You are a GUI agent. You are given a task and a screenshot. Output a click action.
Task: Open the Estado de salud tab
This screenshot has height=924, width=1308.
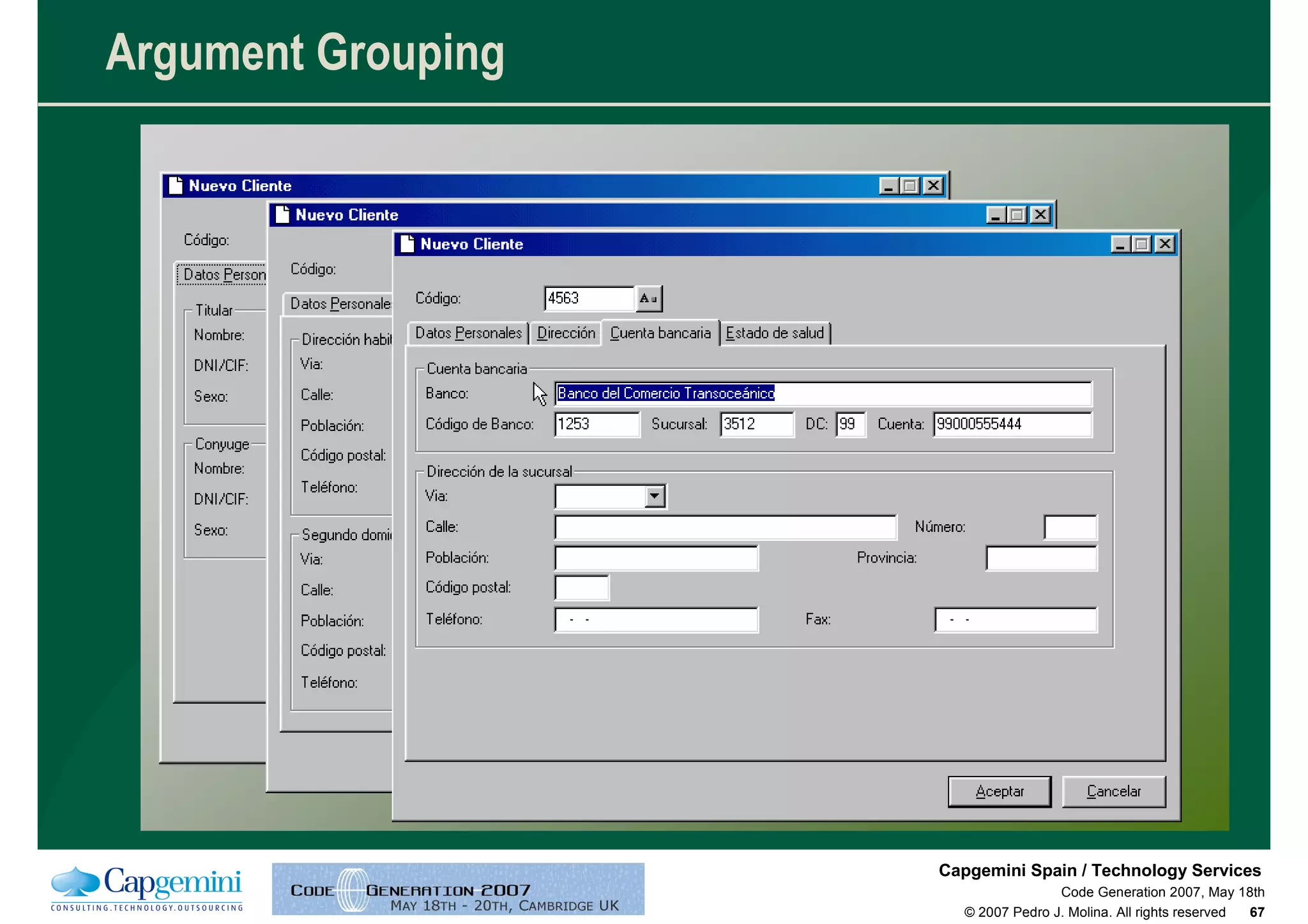pos(775,333)
